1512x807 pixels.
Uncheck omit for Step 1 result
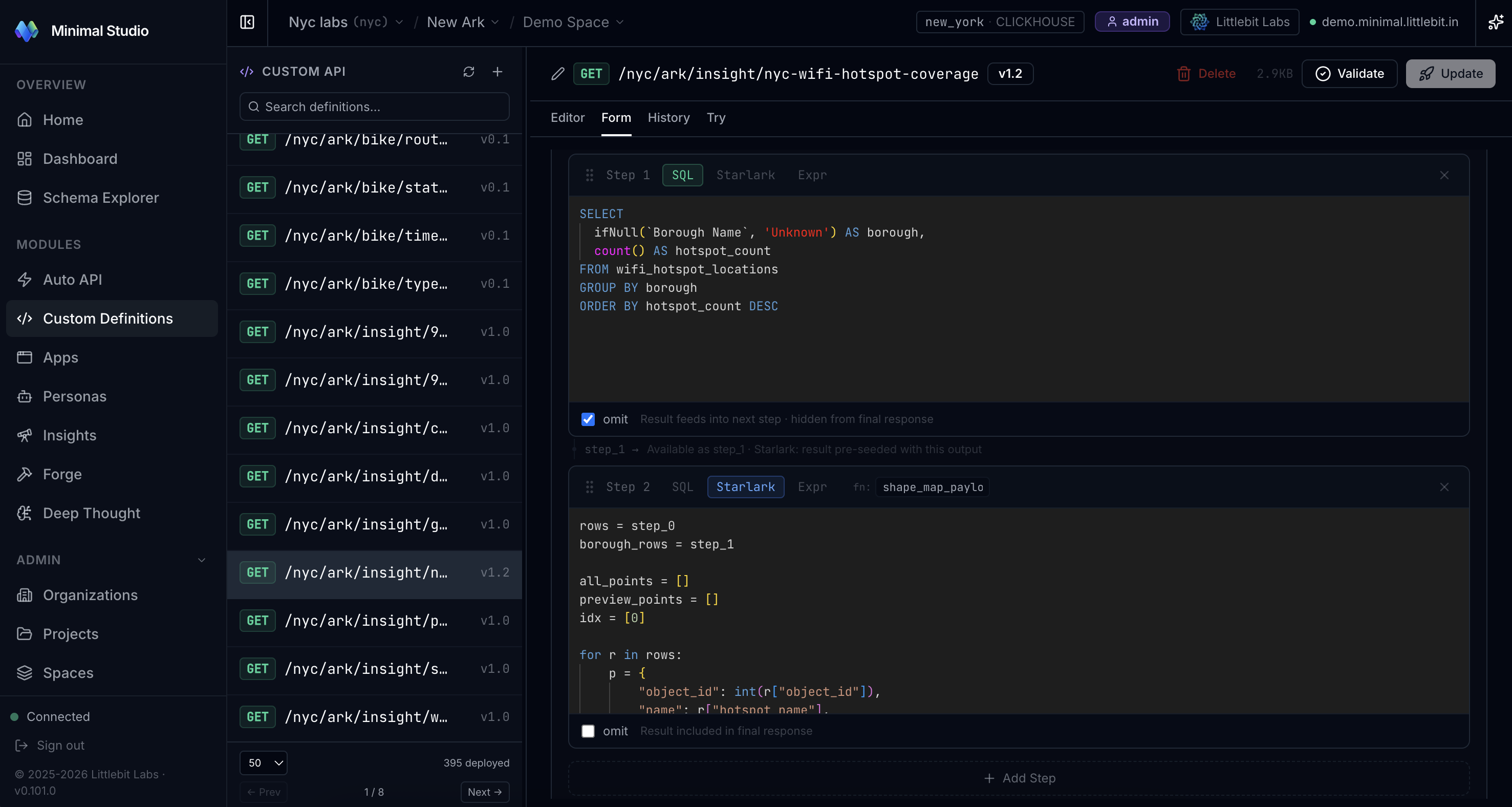coord(588,419)
